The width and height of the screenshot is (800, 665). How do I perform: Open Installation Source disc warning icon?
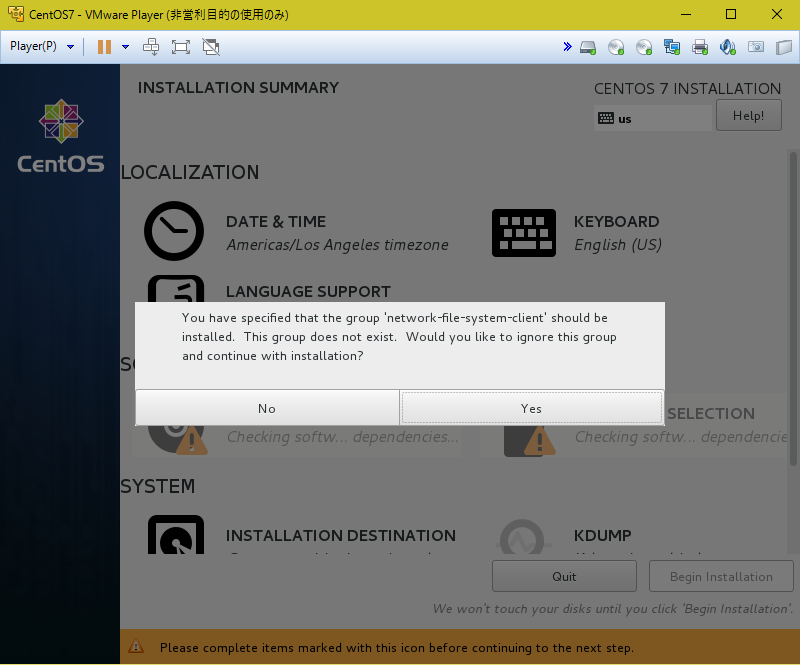pos(178,439)
